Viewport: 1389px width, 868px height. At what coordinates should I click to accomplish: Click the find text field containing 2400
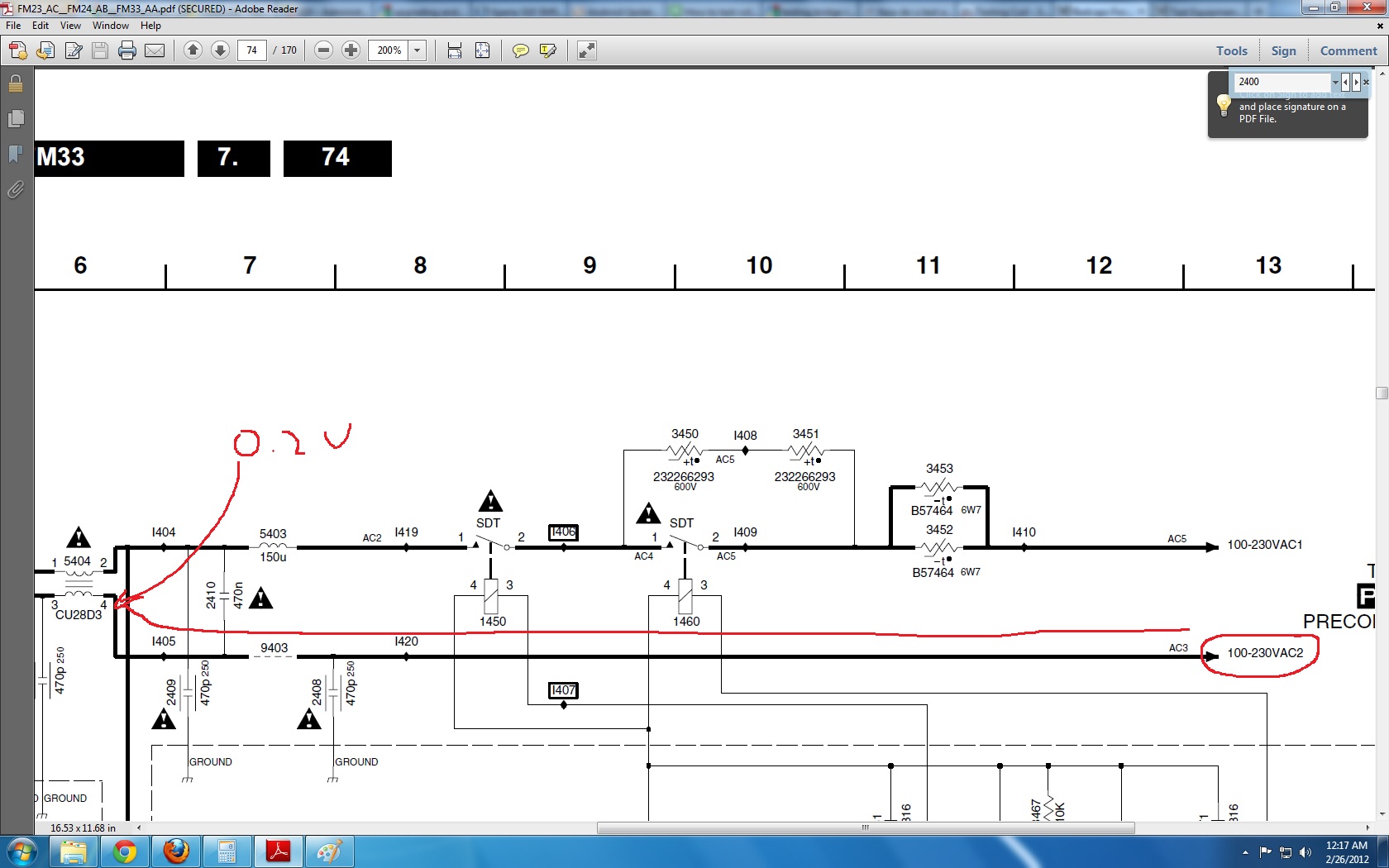point(1282,82)
